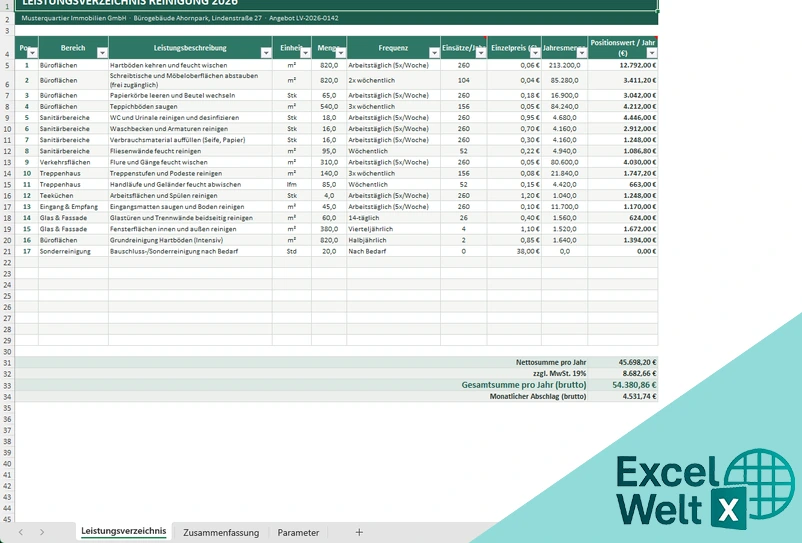Select the row 22 header
802x543 pixels.
[x=7, y=262]
